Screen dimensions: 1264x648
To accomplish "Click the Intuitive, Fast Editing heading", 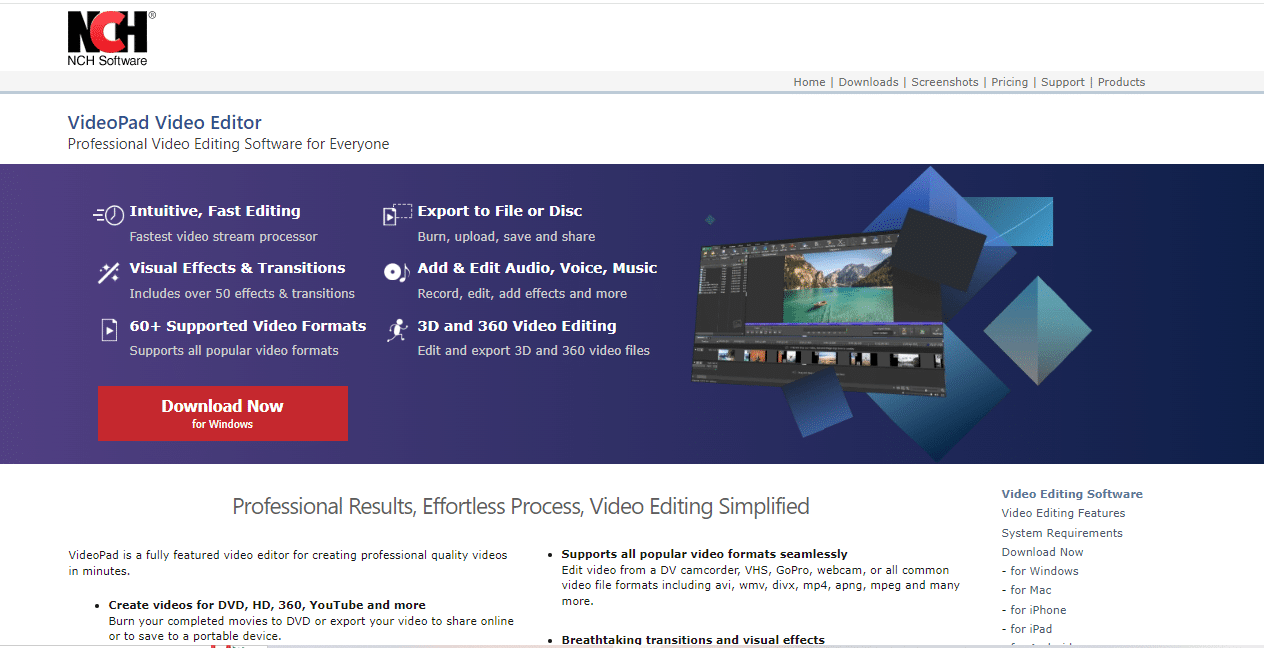I will pos(215,211).
